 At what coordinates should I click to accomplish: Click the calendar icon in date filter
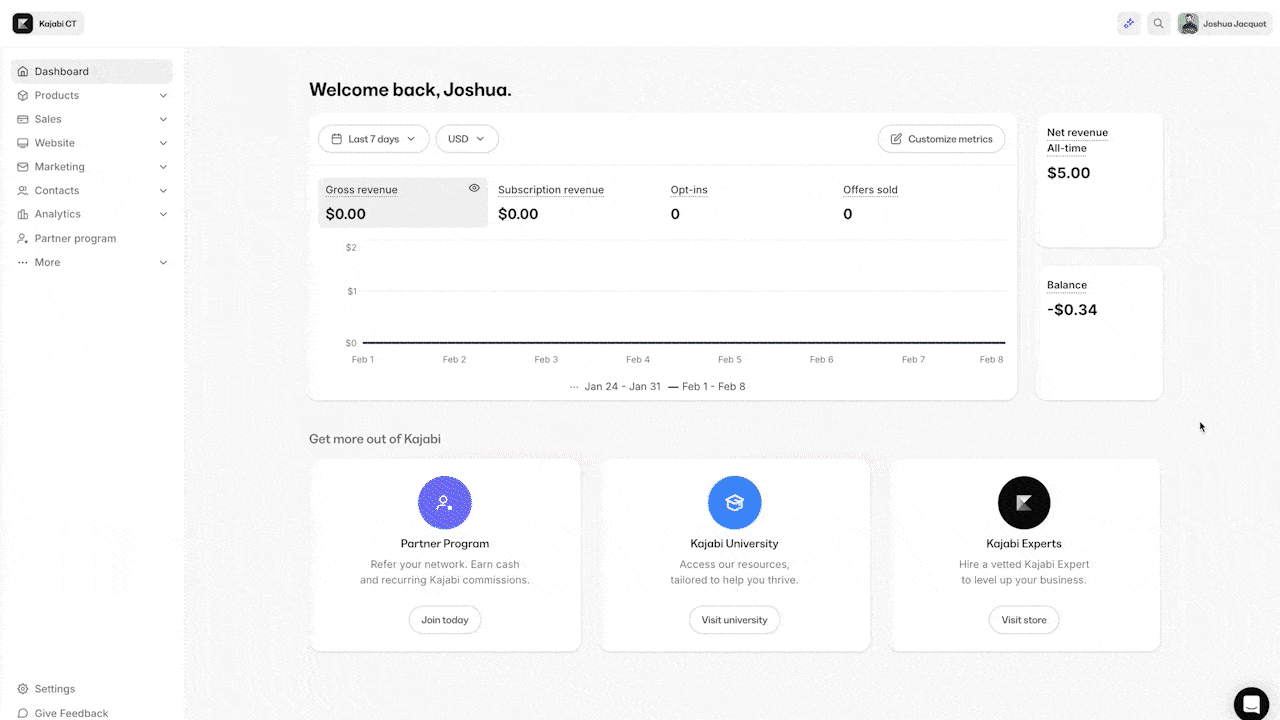click(336, 139)
